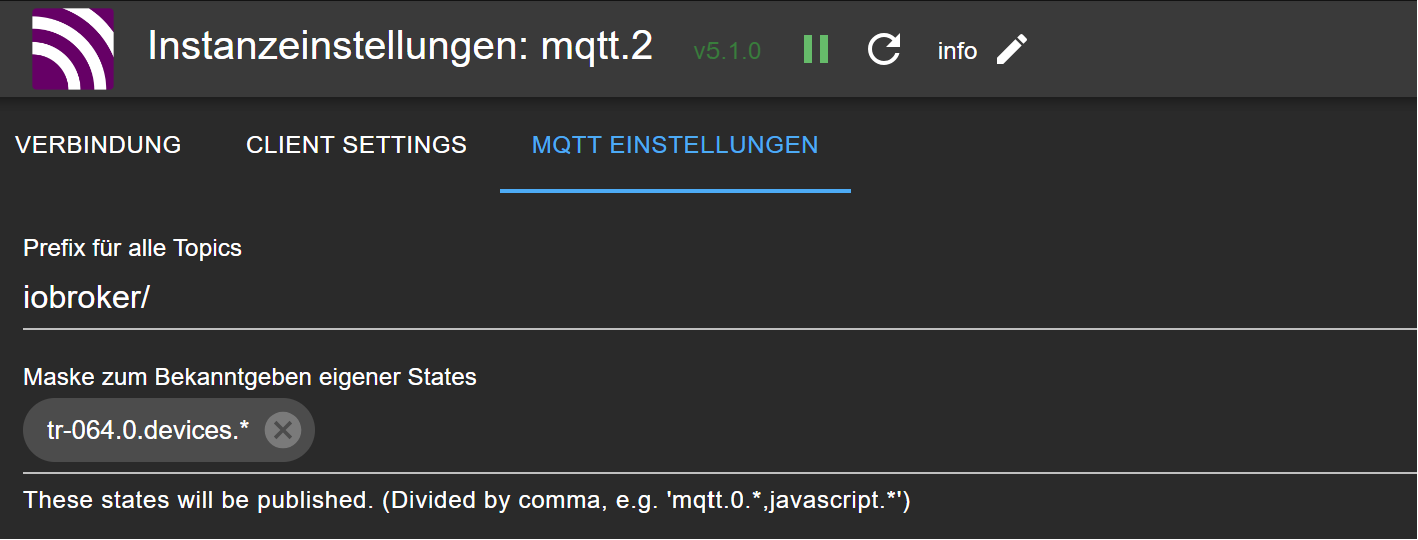Click the blue underline of active tab
This screenshot has width=1418, height=540.
[x=675, y=190]
